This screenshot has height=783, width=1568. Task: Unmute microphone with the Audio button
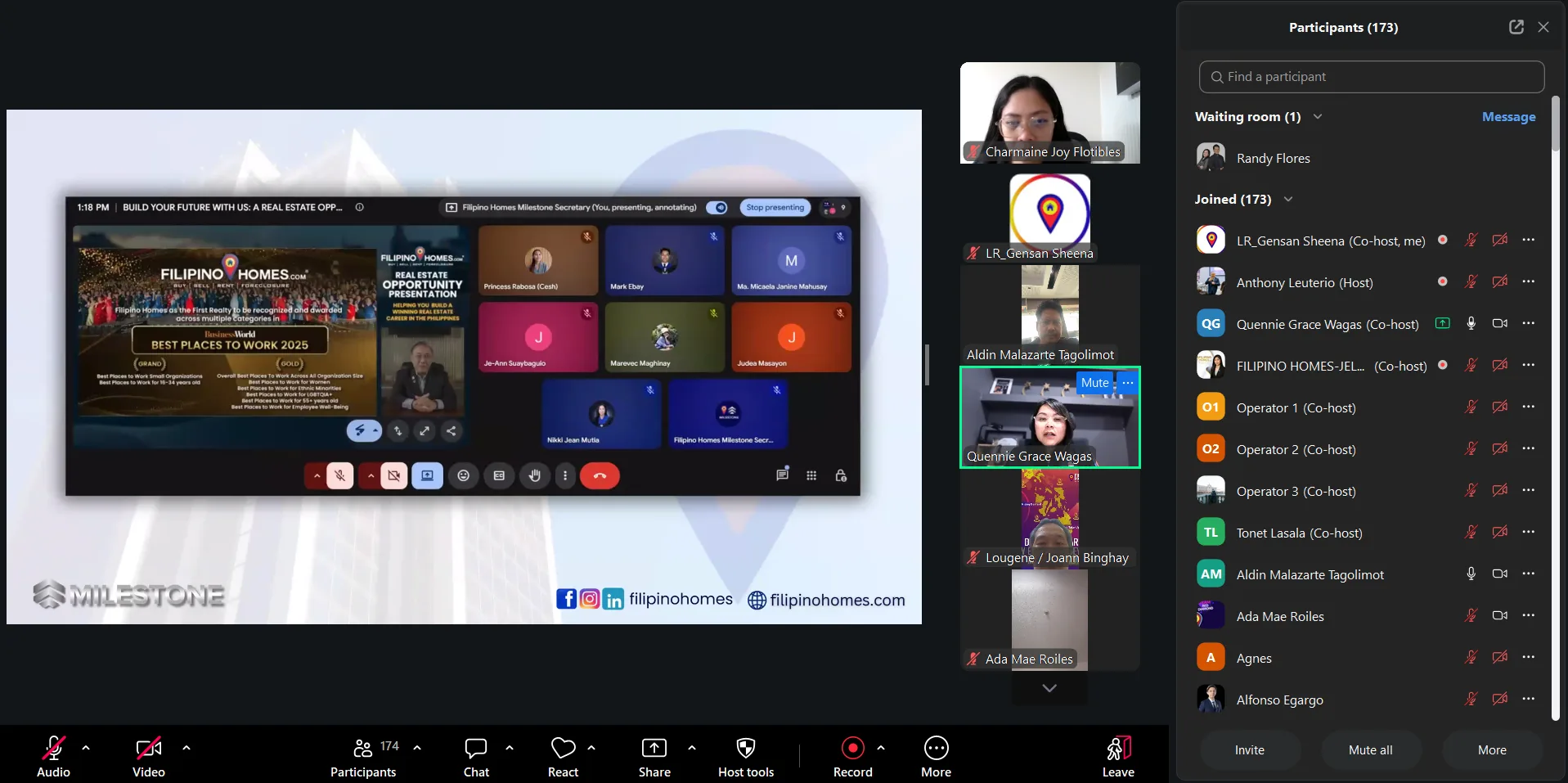tap(54, 756)
